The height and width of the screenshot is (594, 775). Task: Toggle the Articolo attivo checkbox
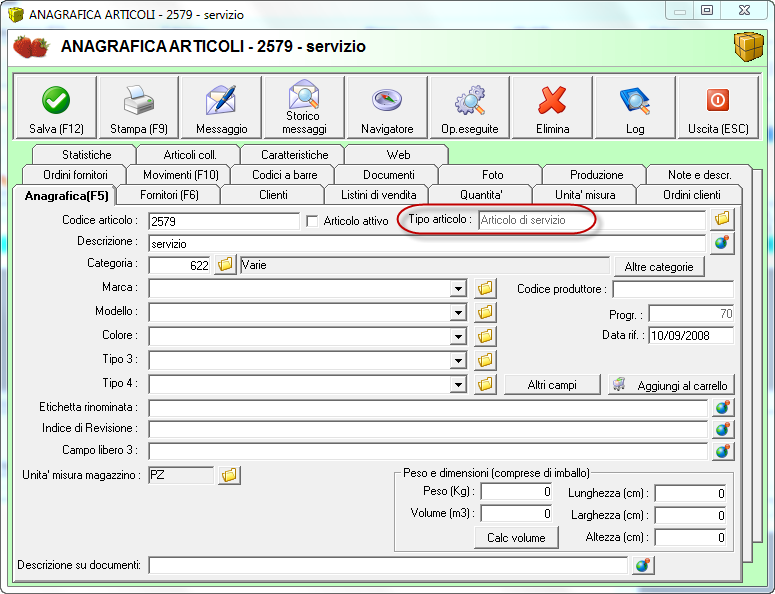point(312,221)
